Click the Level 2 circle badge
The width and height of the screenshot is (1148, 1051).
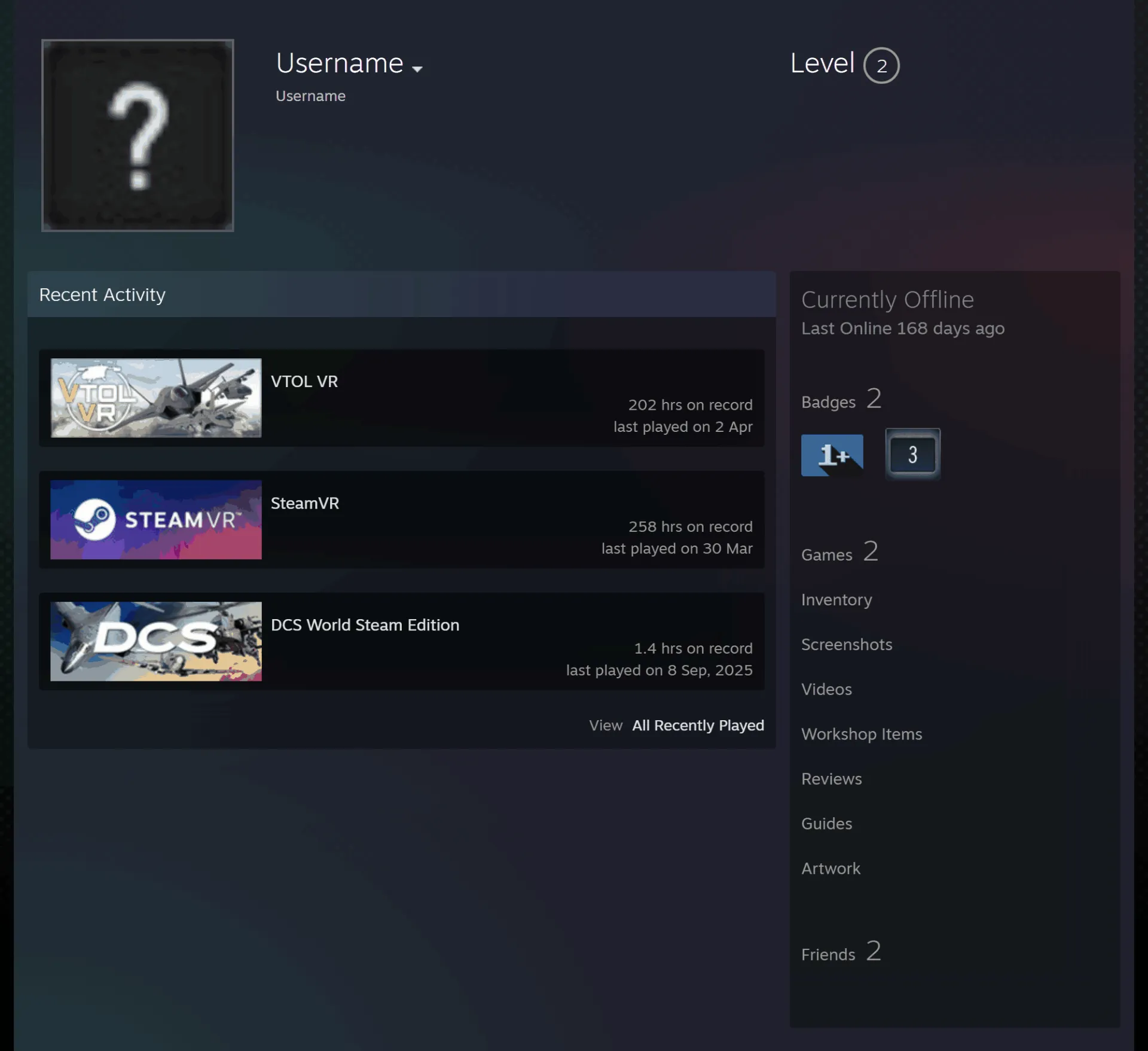(x=881, y=65)
